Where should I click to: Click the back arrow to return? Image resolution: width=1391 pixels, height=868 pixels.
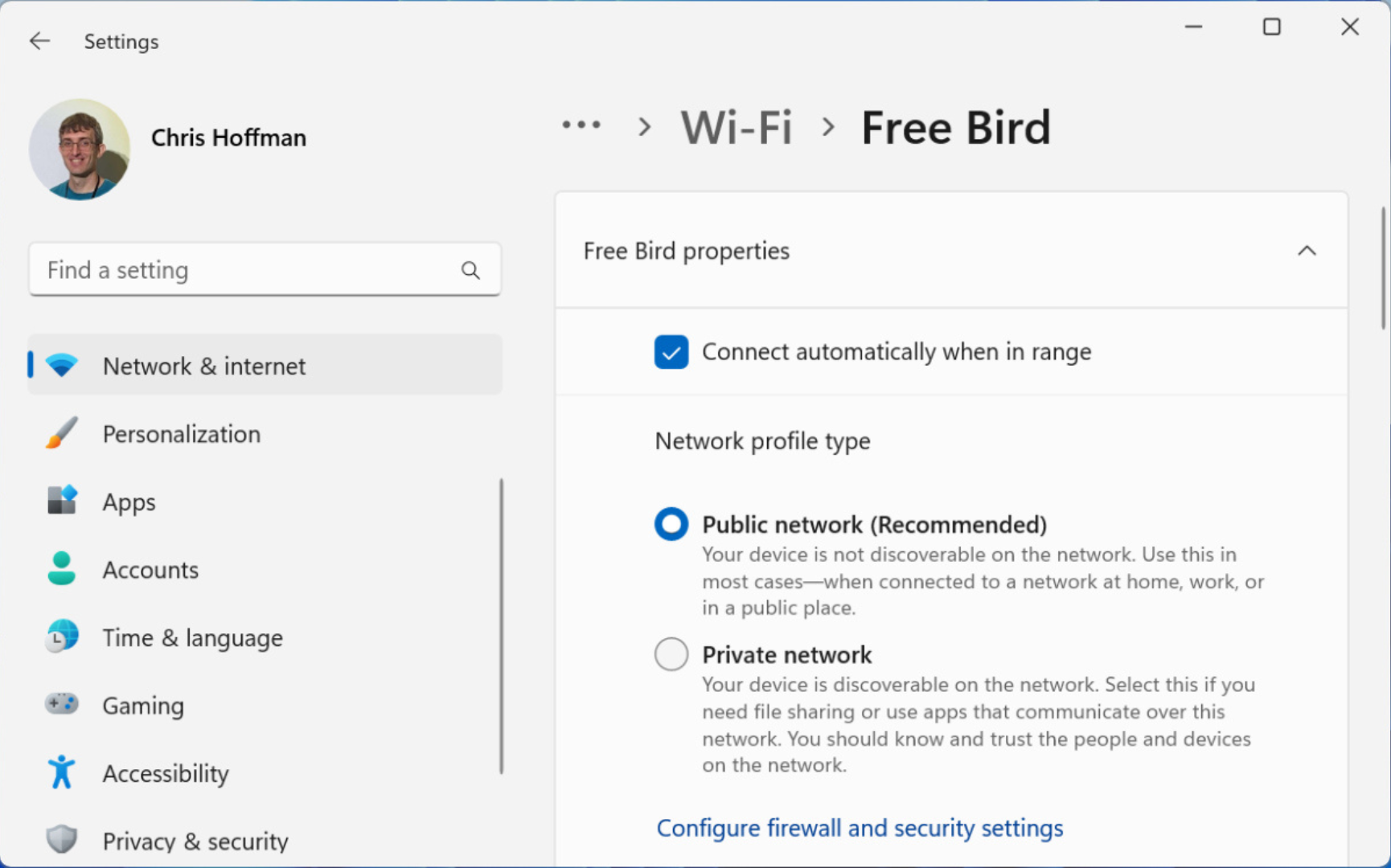coord(39,40)
